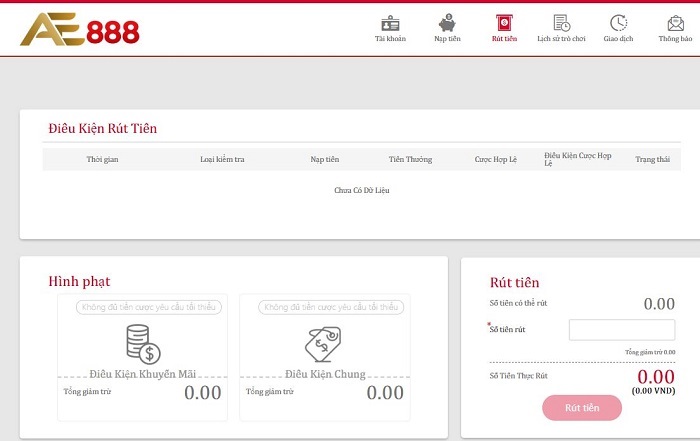
Task: Click the minimum bet notice above Điều Kiện Chung
Action: point(324,308)
